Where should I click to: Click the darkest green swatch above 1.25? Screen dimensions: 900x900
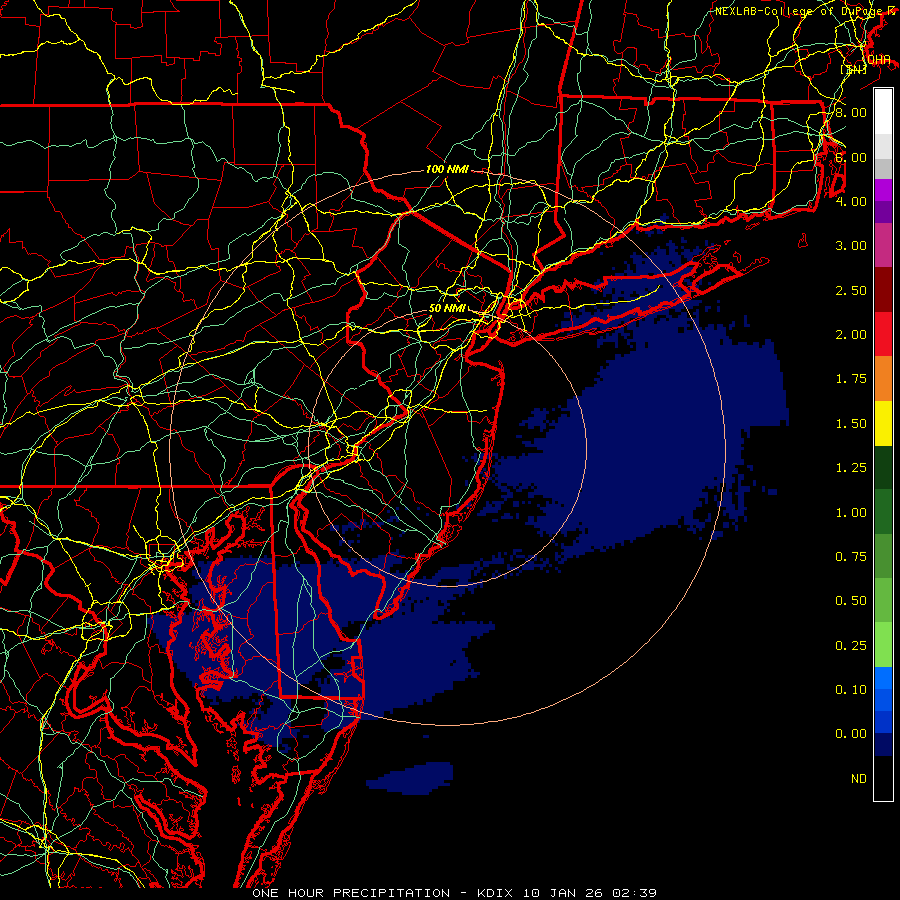coord(883,467)
